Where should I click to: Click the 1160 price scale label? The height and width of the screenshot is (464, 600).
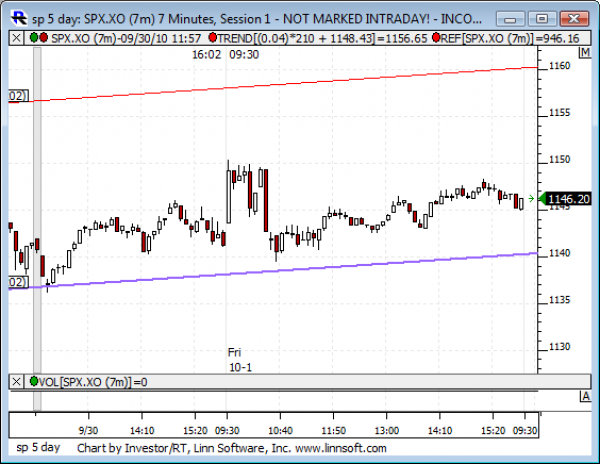pyautogui.click(x=559, y=66)
